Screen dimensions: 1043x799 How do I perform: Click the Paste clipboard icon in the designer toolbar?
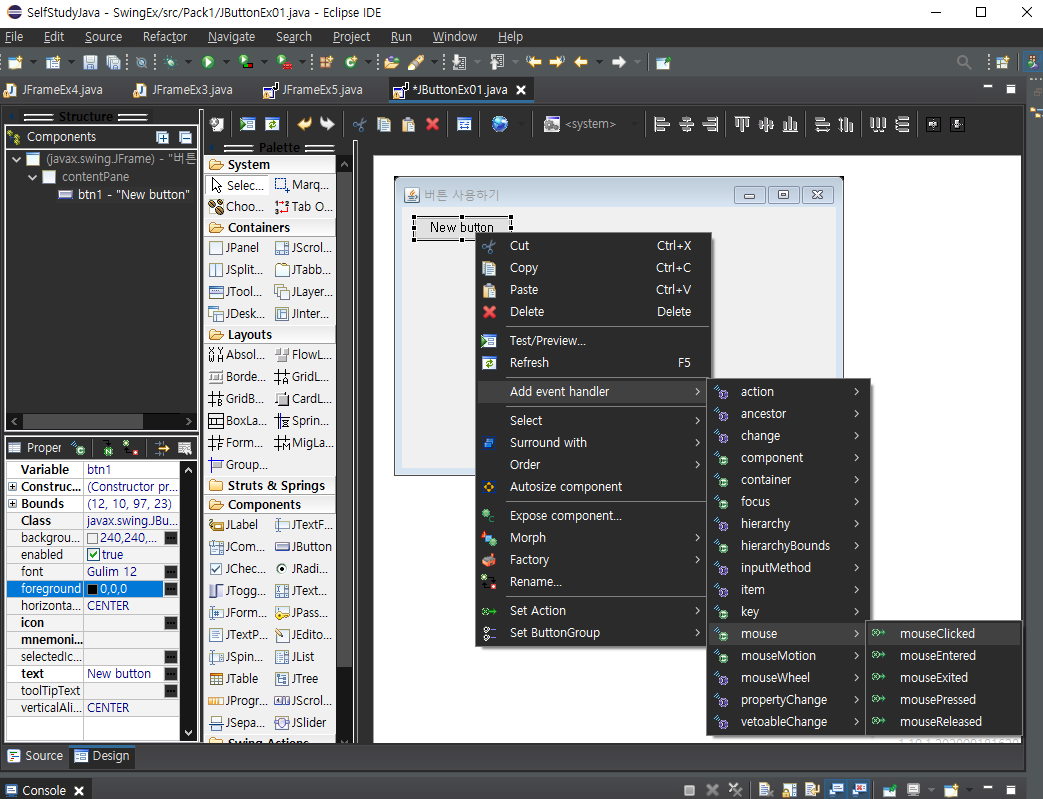click(x=408, y=124)
